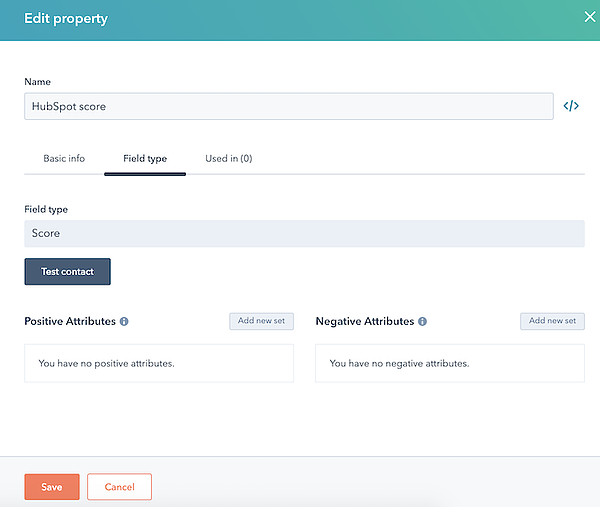Open the internal name code icon
This screenshot has width=600, height=507.
pos(571,106)
